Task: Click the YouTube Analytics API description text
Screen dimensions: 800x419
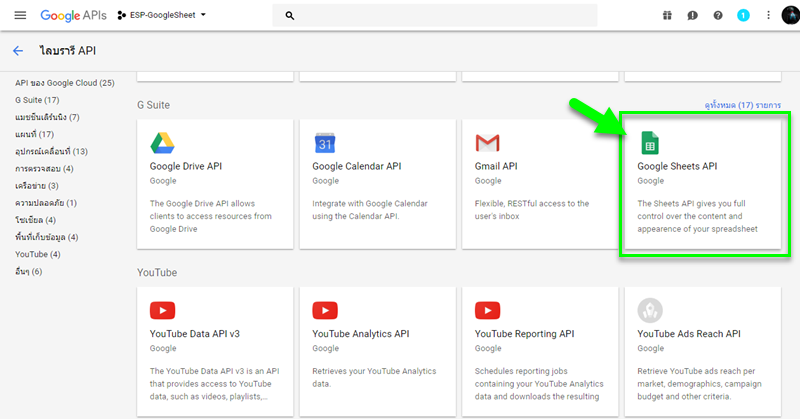Action: (x=374, y=378)
